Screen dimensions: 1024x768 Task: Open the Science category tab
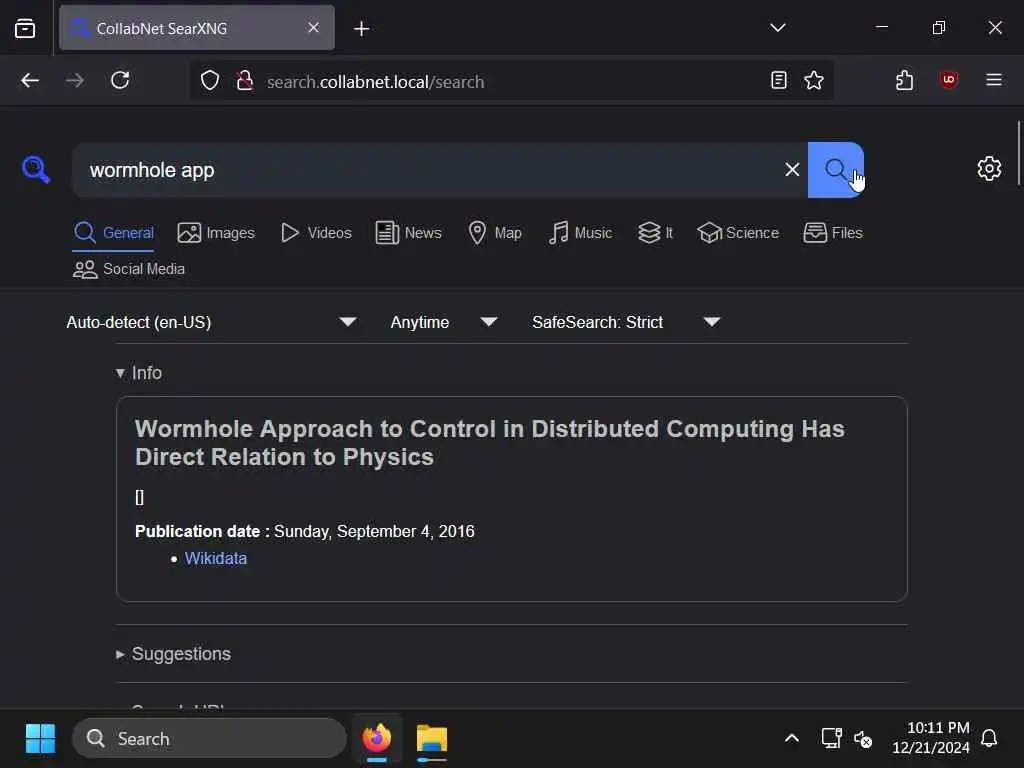(x=738, y=233)
